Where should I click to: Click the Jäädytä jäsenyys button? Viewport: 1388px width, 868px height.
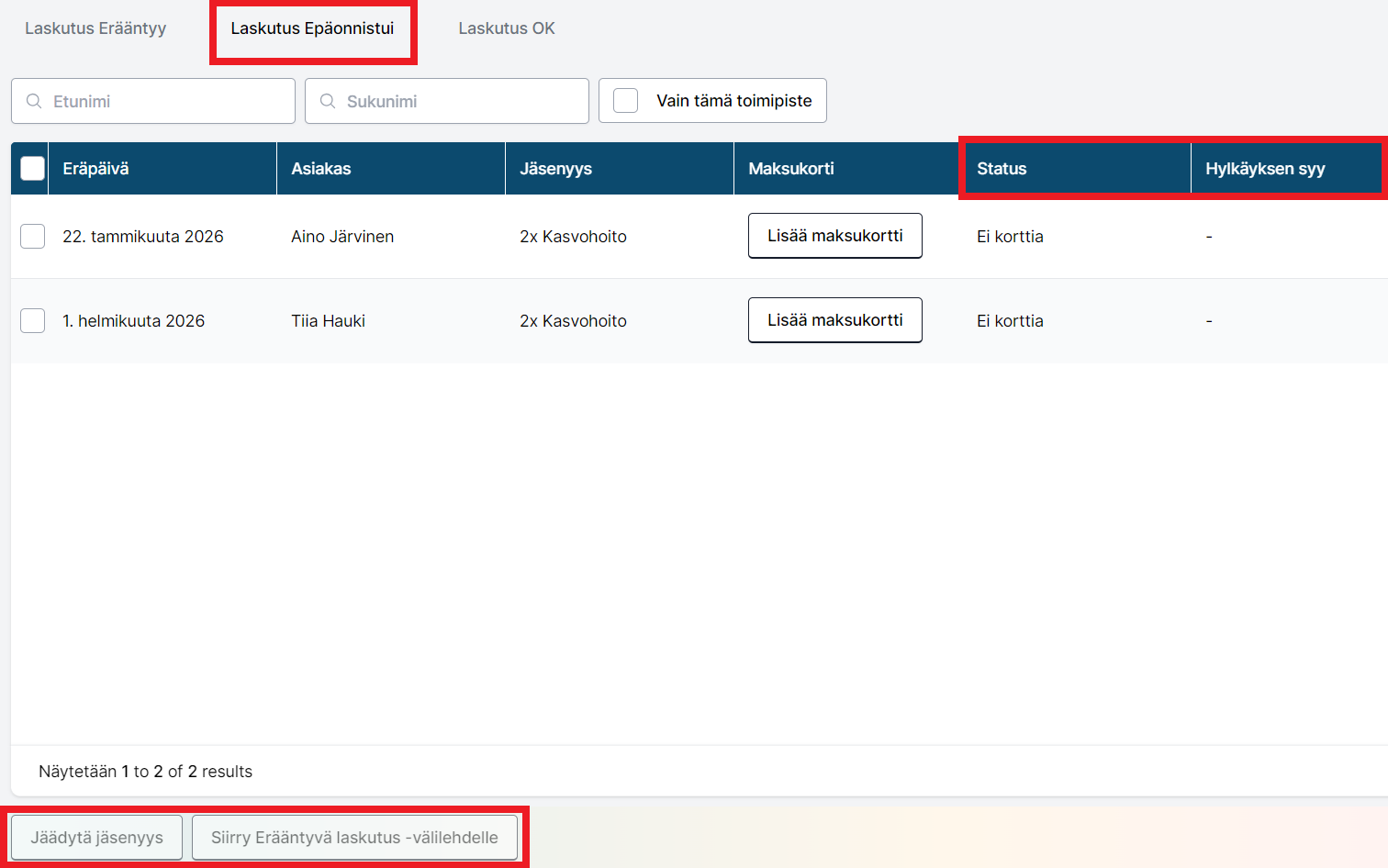pos(96,838)
